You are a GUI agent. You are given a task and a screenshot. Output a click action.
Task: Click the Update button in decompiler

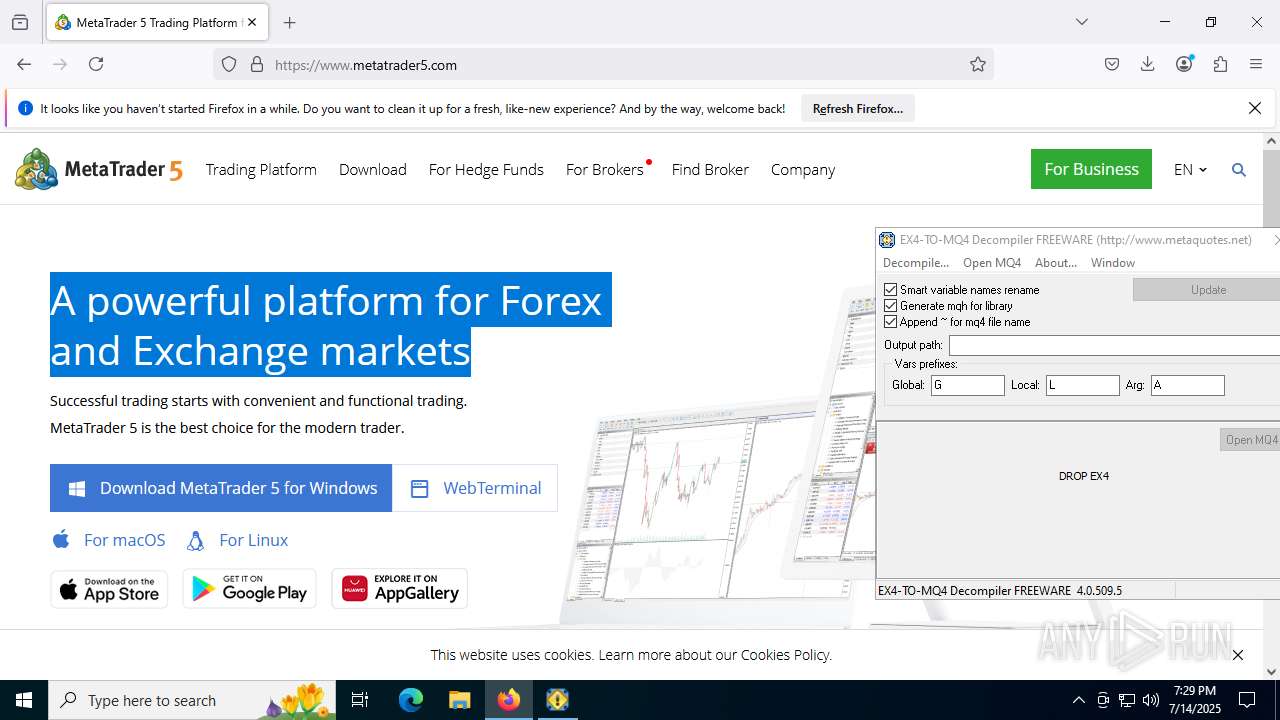pyautogui.click(x=1207, y=290)
